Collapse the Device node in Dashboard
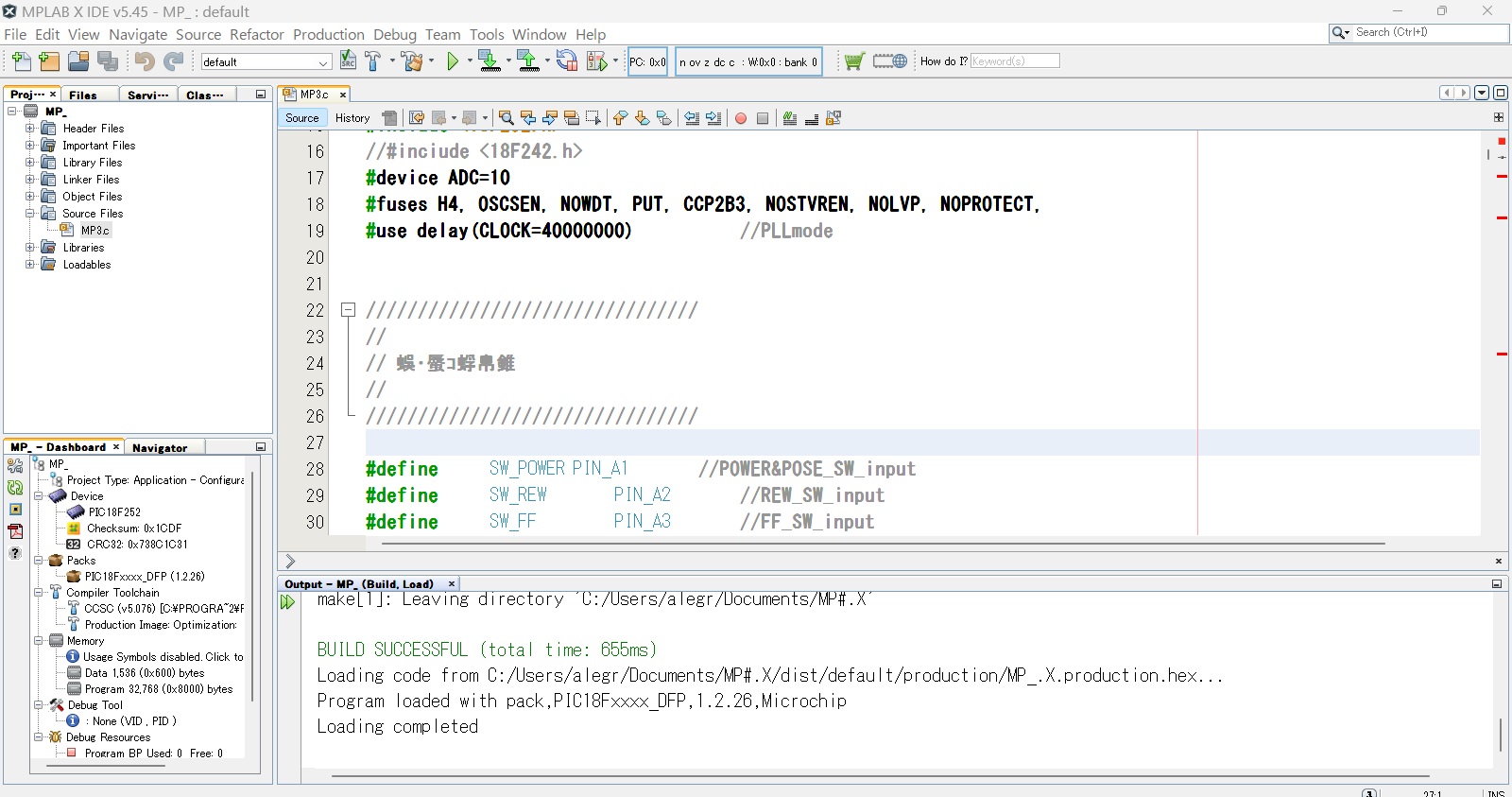The image size is (1512, 797). 39,496
